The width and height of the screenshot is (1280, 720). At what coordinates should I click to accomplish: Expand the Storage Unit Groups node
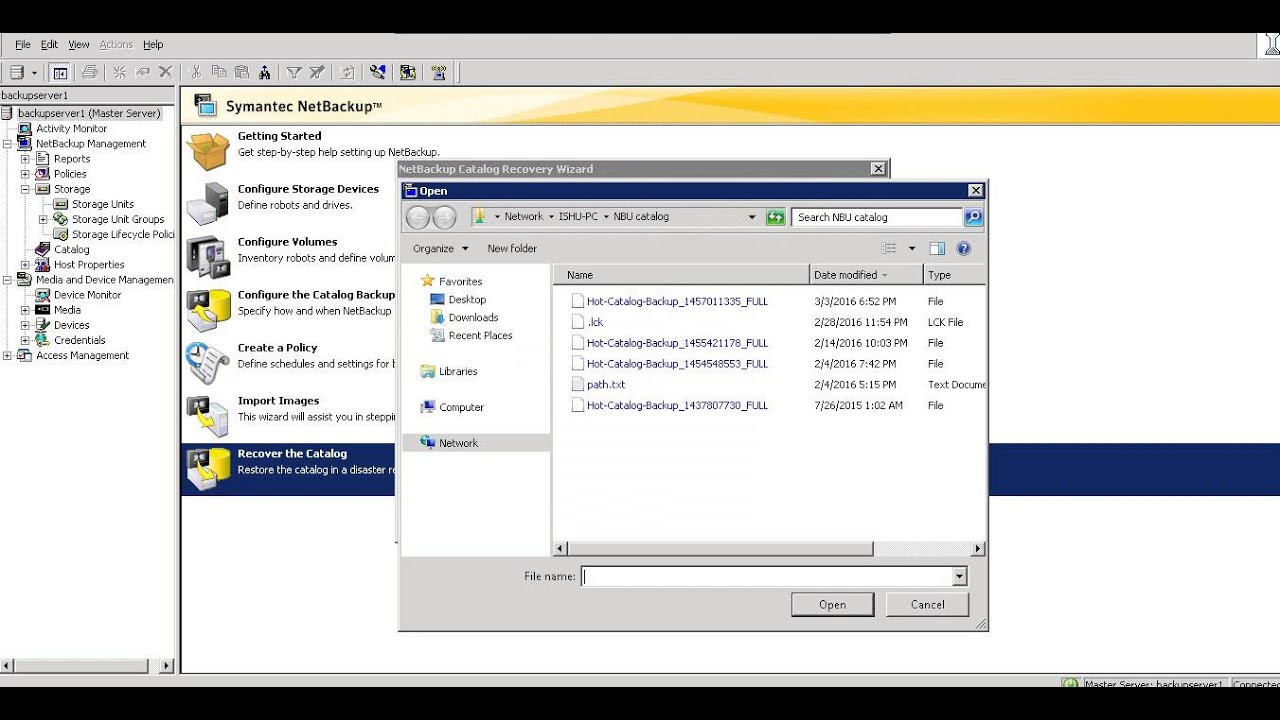click(x=43, y=219)
